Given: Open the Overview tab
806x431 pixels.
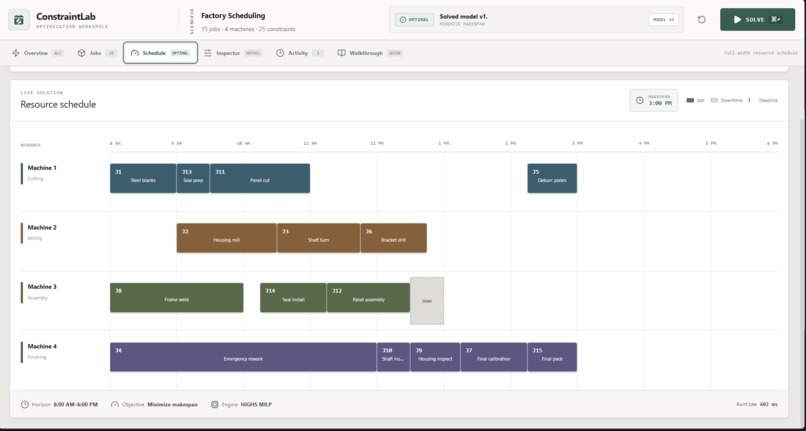Looking at the screenshot, I should pyautogui.click(x=38, y=53).
